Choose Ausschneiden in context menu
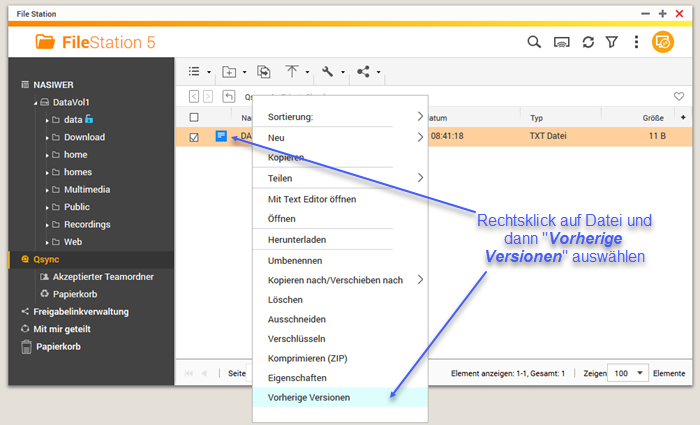Image resolution: width=700 pixels, height=425 pixels. coord(340,319)
